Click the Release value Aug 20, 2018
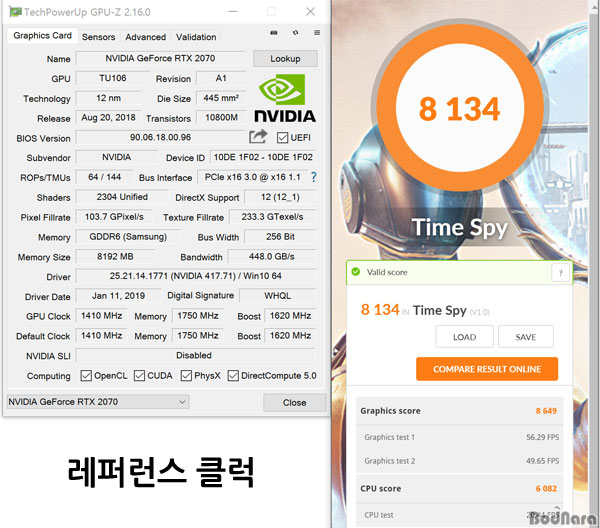This screenshot has width=600, height=528. (x=108, y=117)
